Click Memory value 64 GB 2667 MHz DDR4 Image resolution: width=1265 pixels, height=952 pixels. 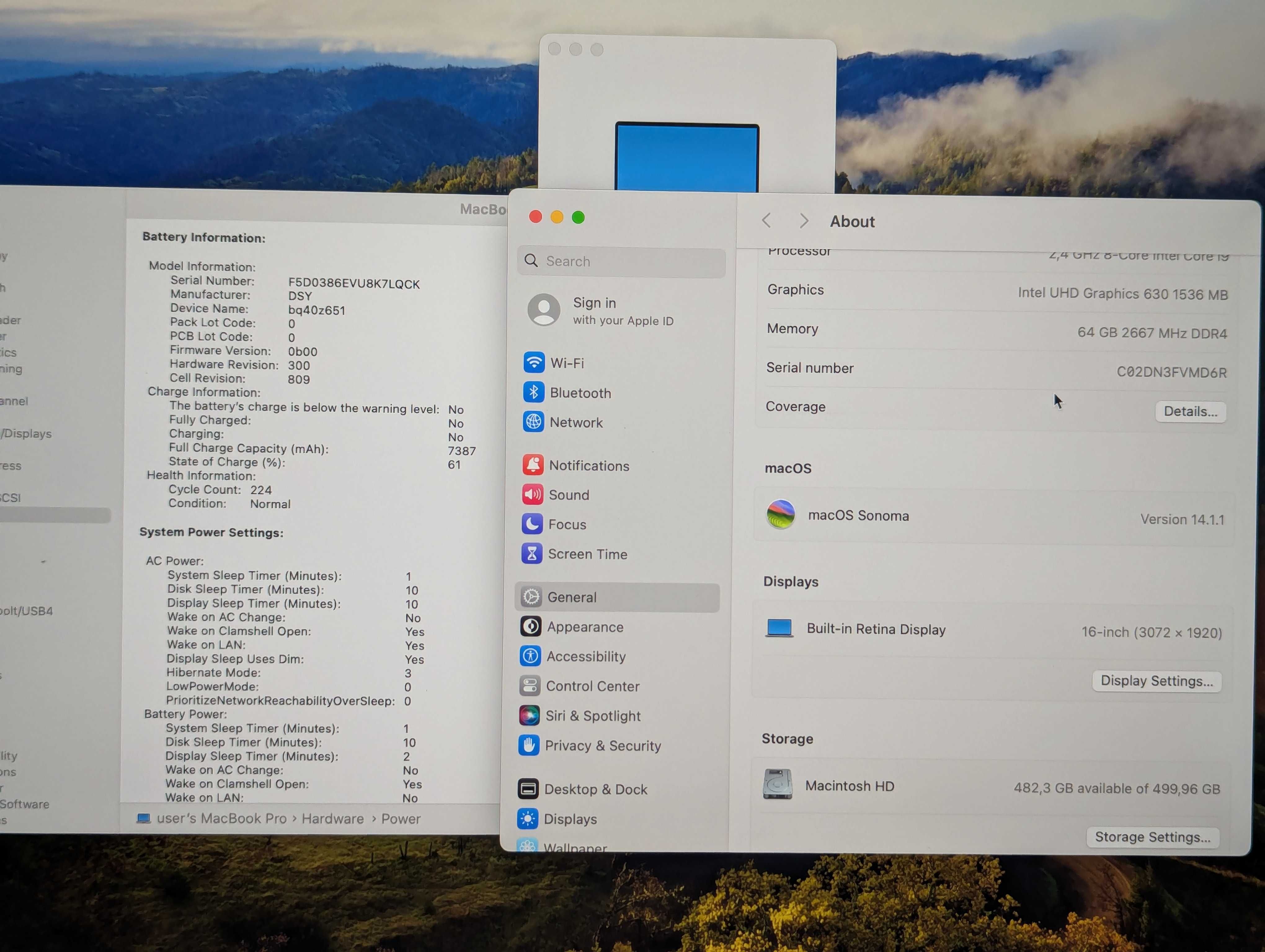click(x=1152, y=333)
